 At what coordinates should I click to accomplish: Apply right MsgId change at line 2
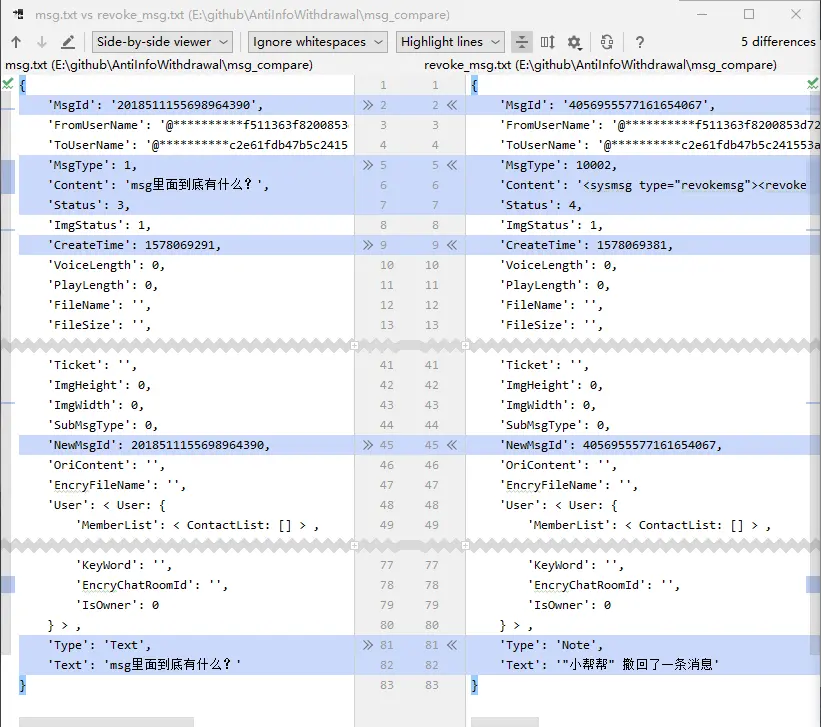[452, 105]
